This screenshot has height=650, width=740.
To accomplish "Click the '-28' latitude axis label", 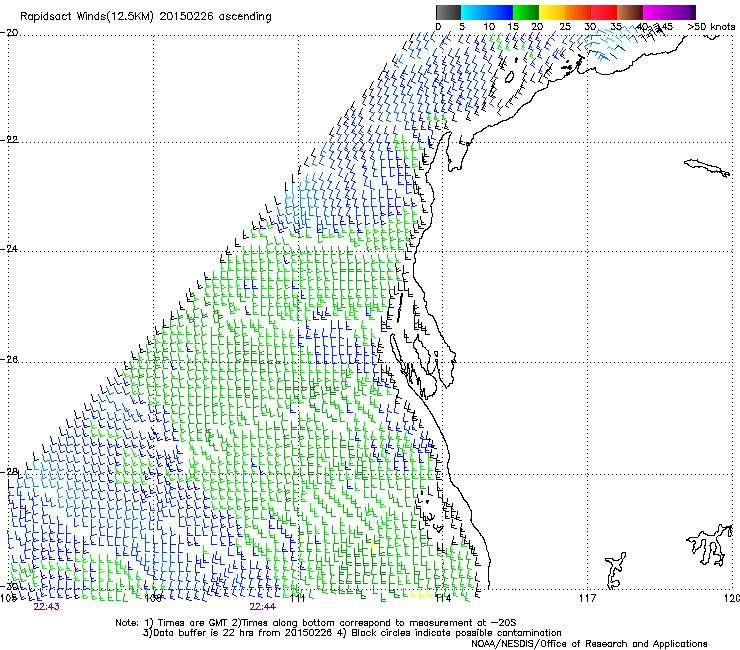I will [9, 471].
